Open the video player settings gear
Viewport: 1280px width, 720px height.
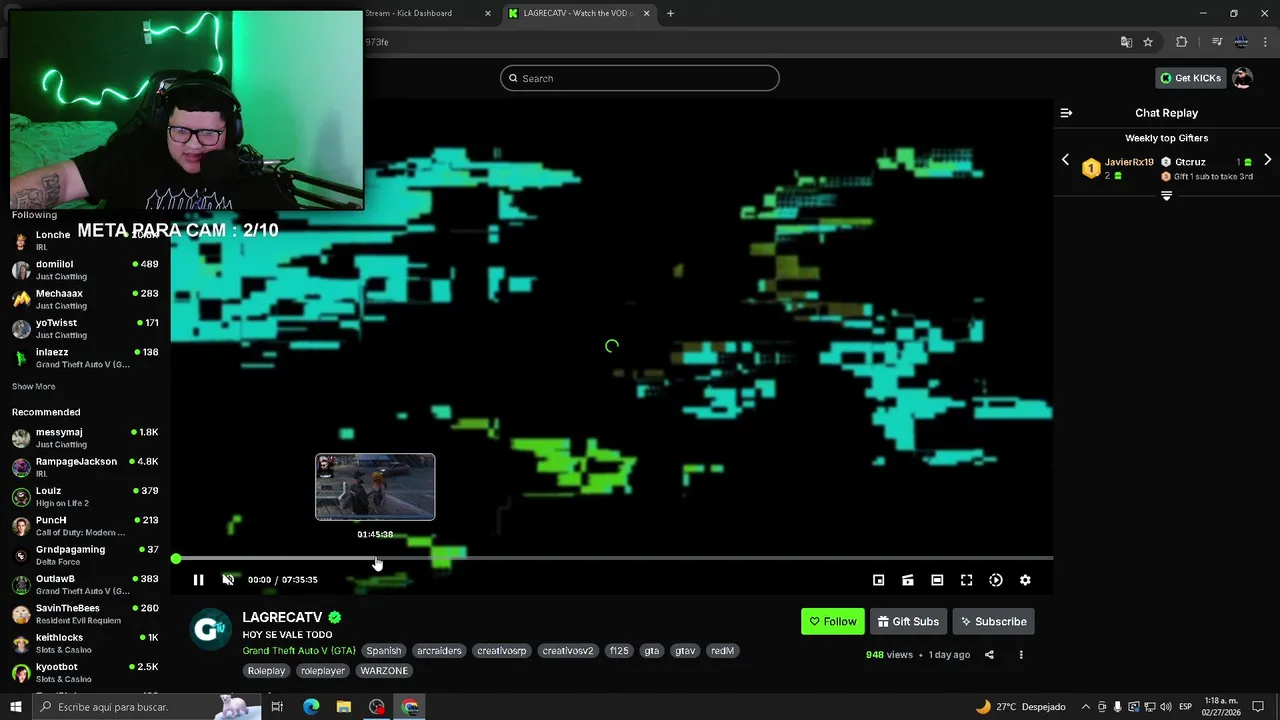click(x=1025, y=580)
